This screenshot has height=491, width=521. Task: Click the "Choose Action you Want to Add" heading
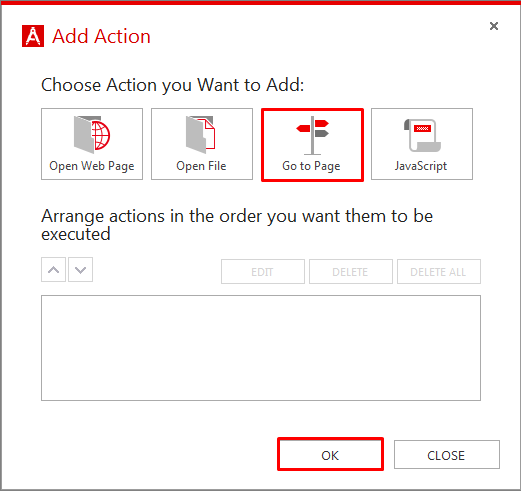point(173,85)
